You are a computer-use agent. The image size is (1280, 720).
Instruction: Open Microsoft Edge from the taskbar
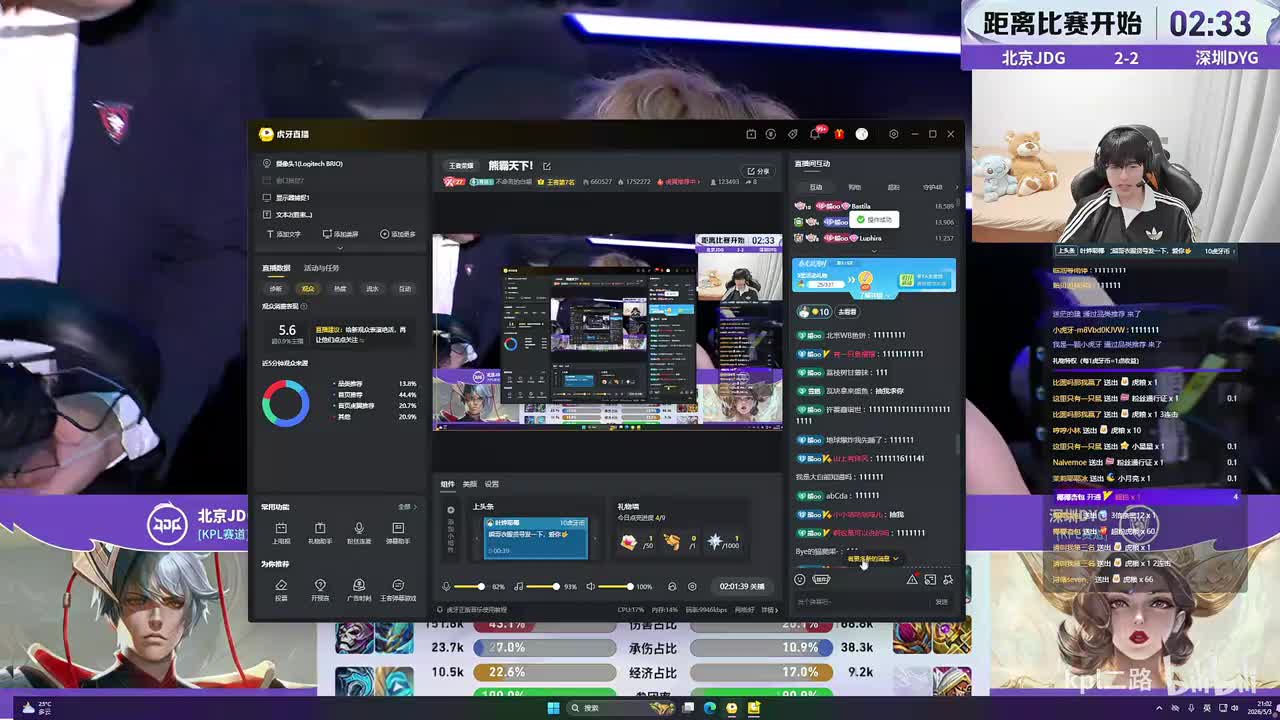(710, 708)
